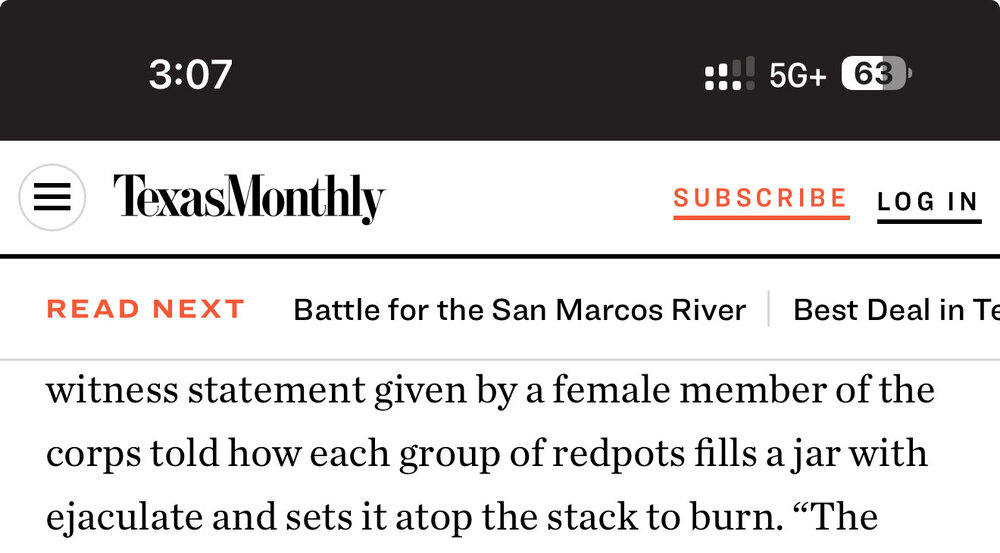Tap the Read Next label
The height and width of the screenshot is (553, 1000).
(146, 309)
